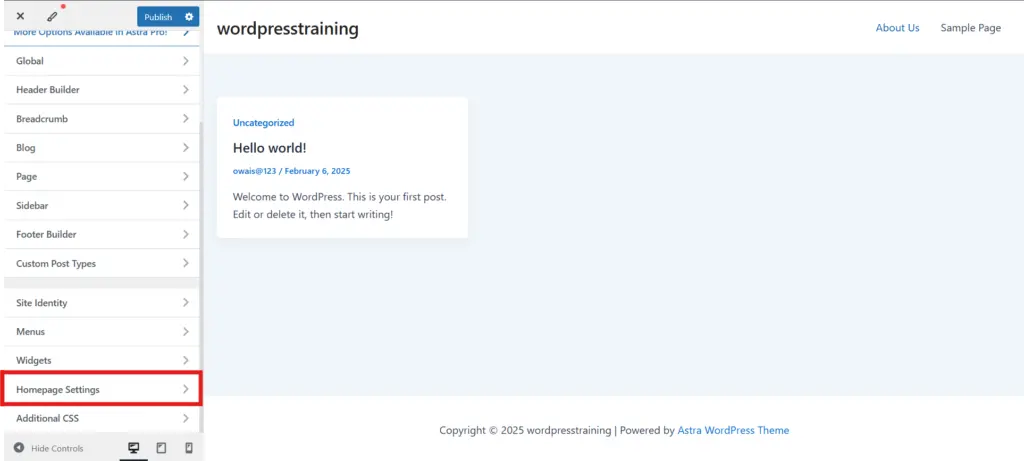Close the Customizer with the X icon
The image size is (1024, 461).
pos(20,16)
